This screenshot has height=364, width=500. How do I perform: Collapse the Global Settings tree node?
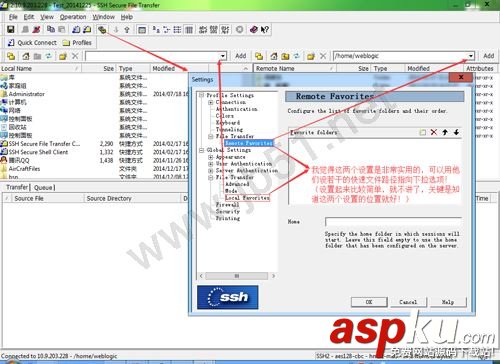click(x=201, y=150)
